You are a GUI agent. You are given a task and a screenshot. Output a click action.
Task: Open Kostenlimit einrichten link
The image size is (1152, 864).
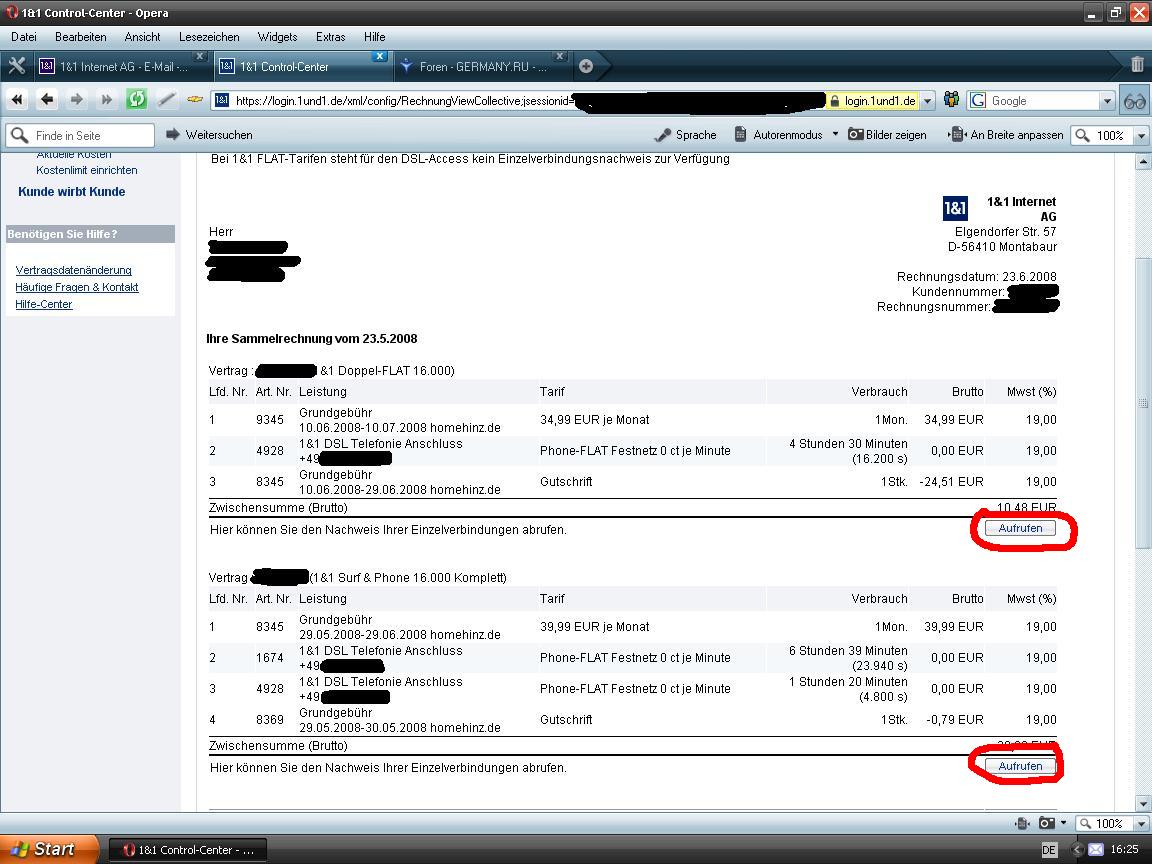point(87,170)
